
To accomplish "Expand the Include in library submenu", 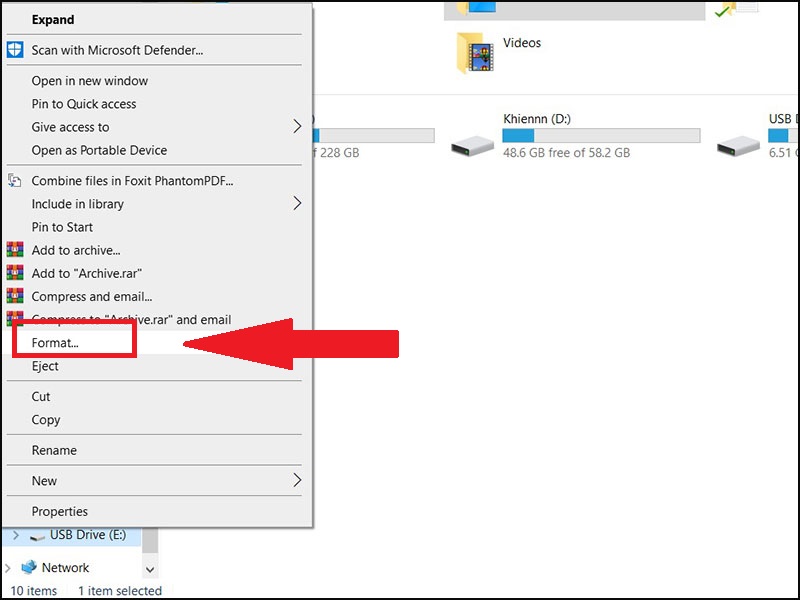I will click(297, 204).
